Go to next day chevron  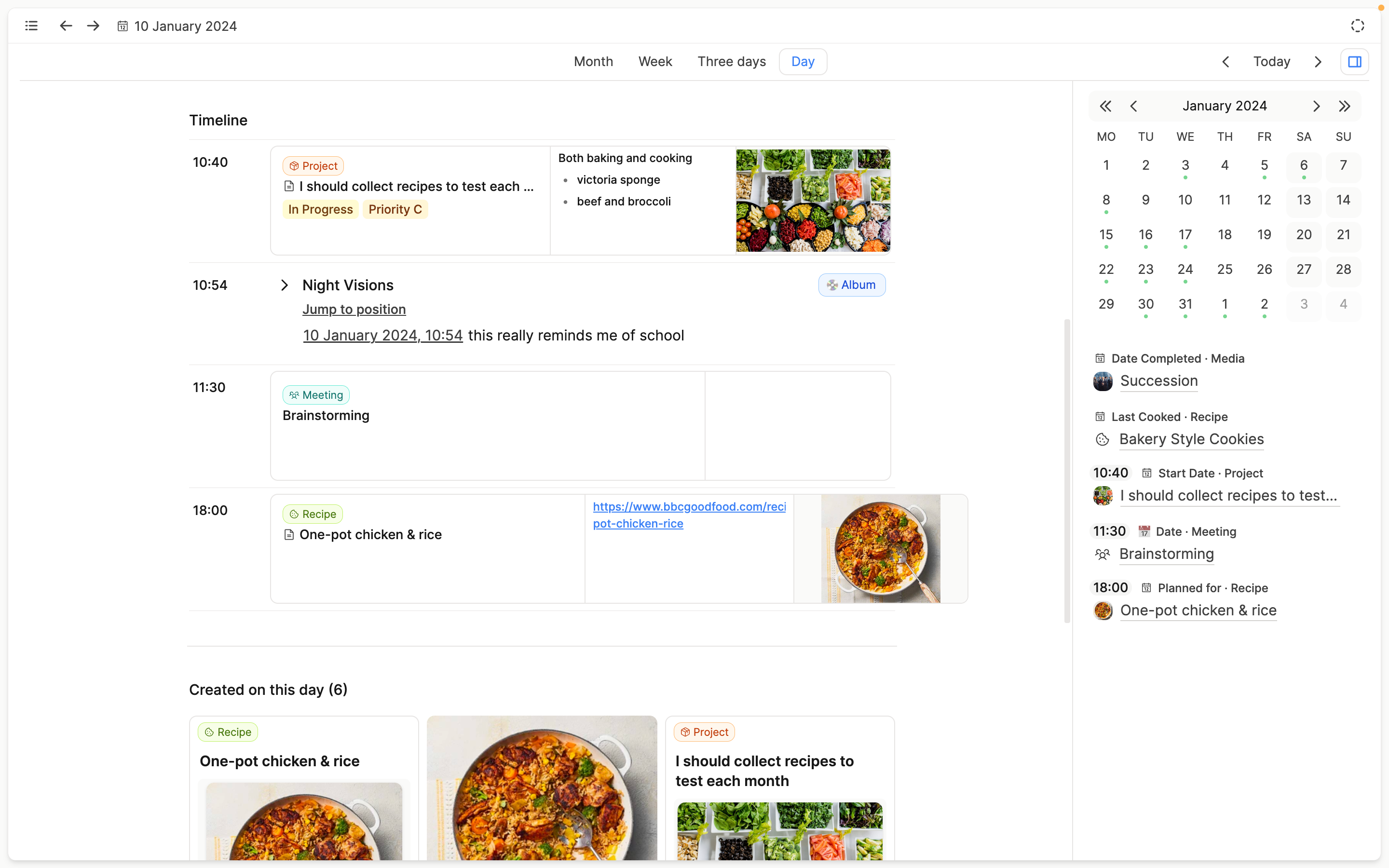(1318, 61)
